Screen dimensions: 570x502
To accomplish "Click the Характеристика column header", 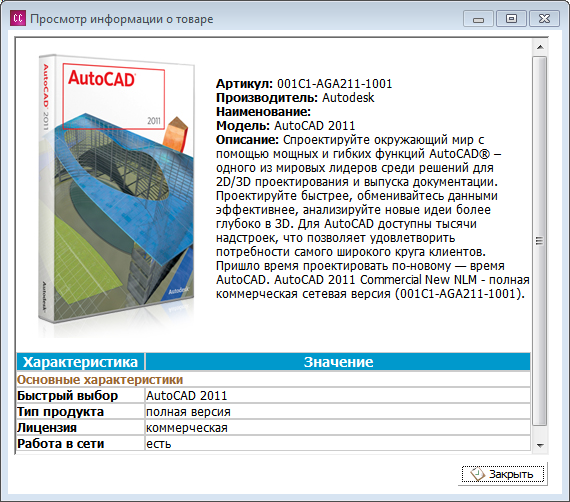I will [80, 362].
